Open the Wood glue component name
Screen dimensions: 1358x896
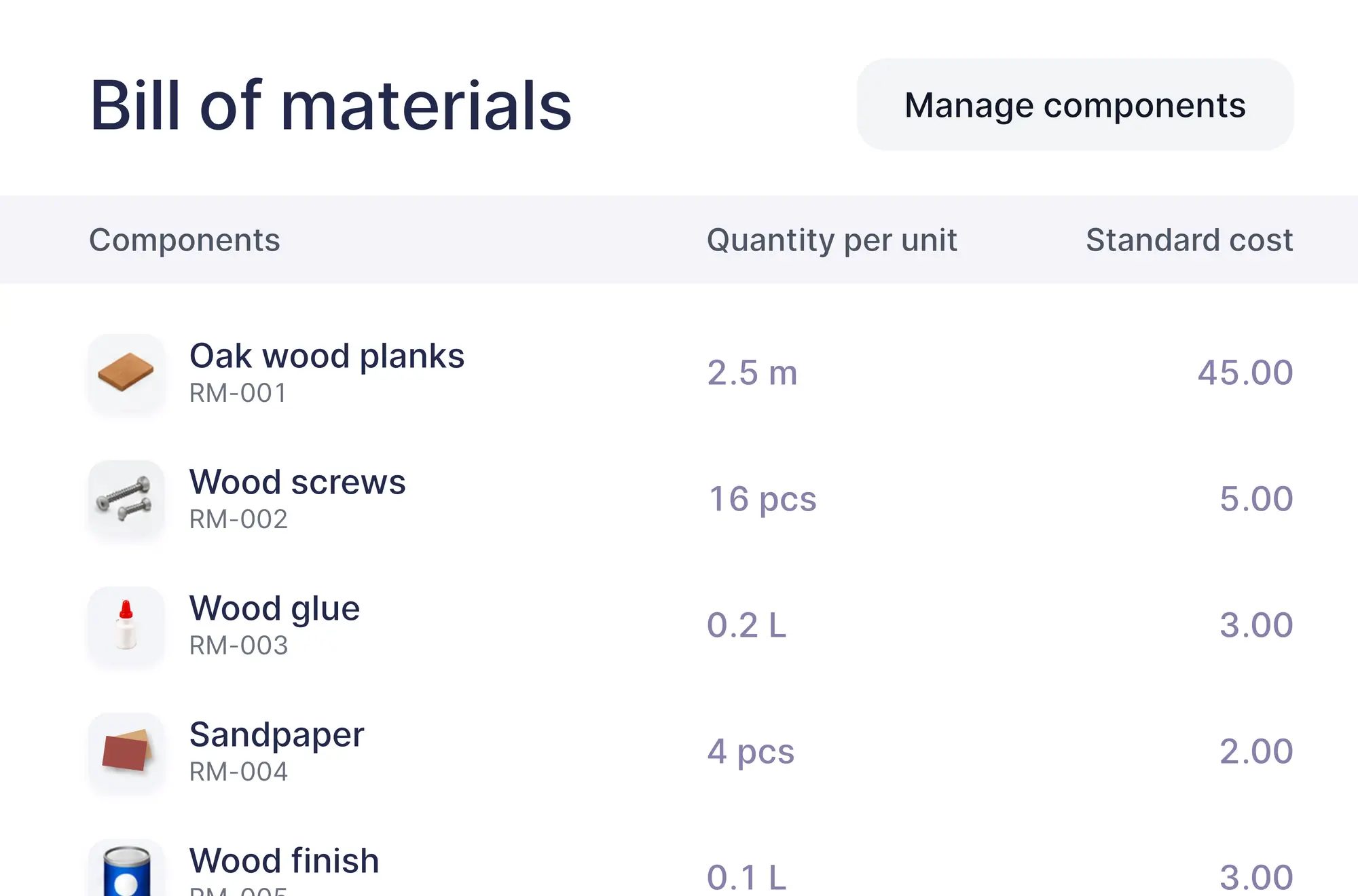click(274, 609)
